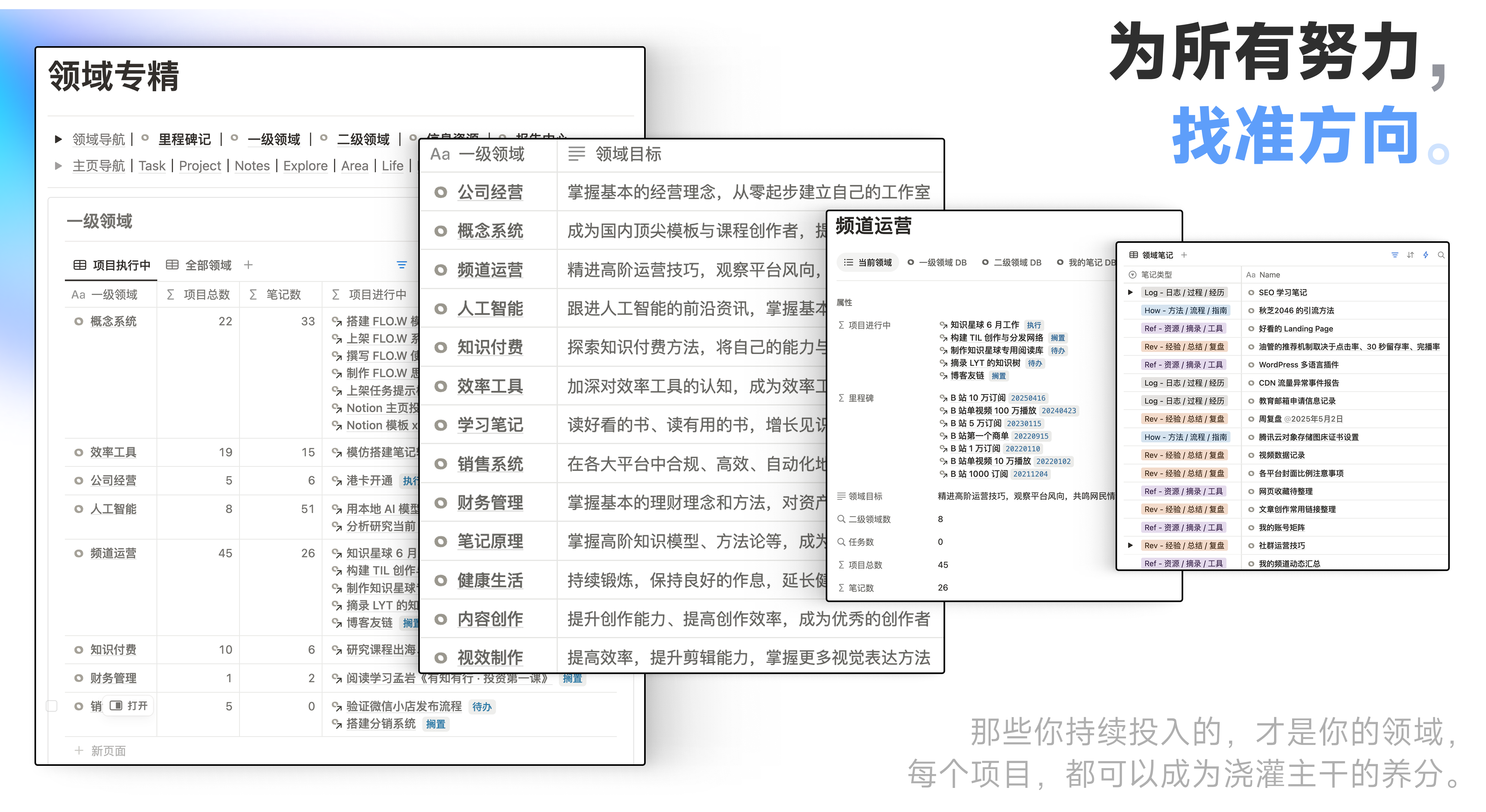Open automation lightning icon in 领域笔记 panel
The image size is (1486, 812).
[x=1426, y=255]
